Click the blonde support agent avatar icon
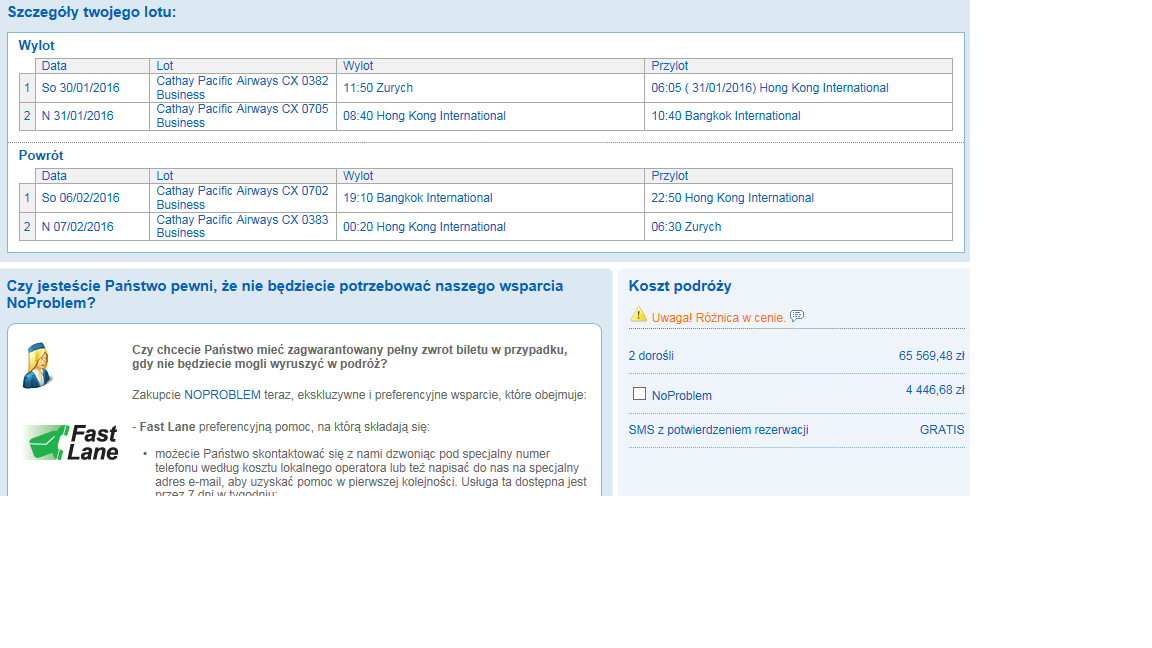1152x648 pixels. click(x=37, y=365)
